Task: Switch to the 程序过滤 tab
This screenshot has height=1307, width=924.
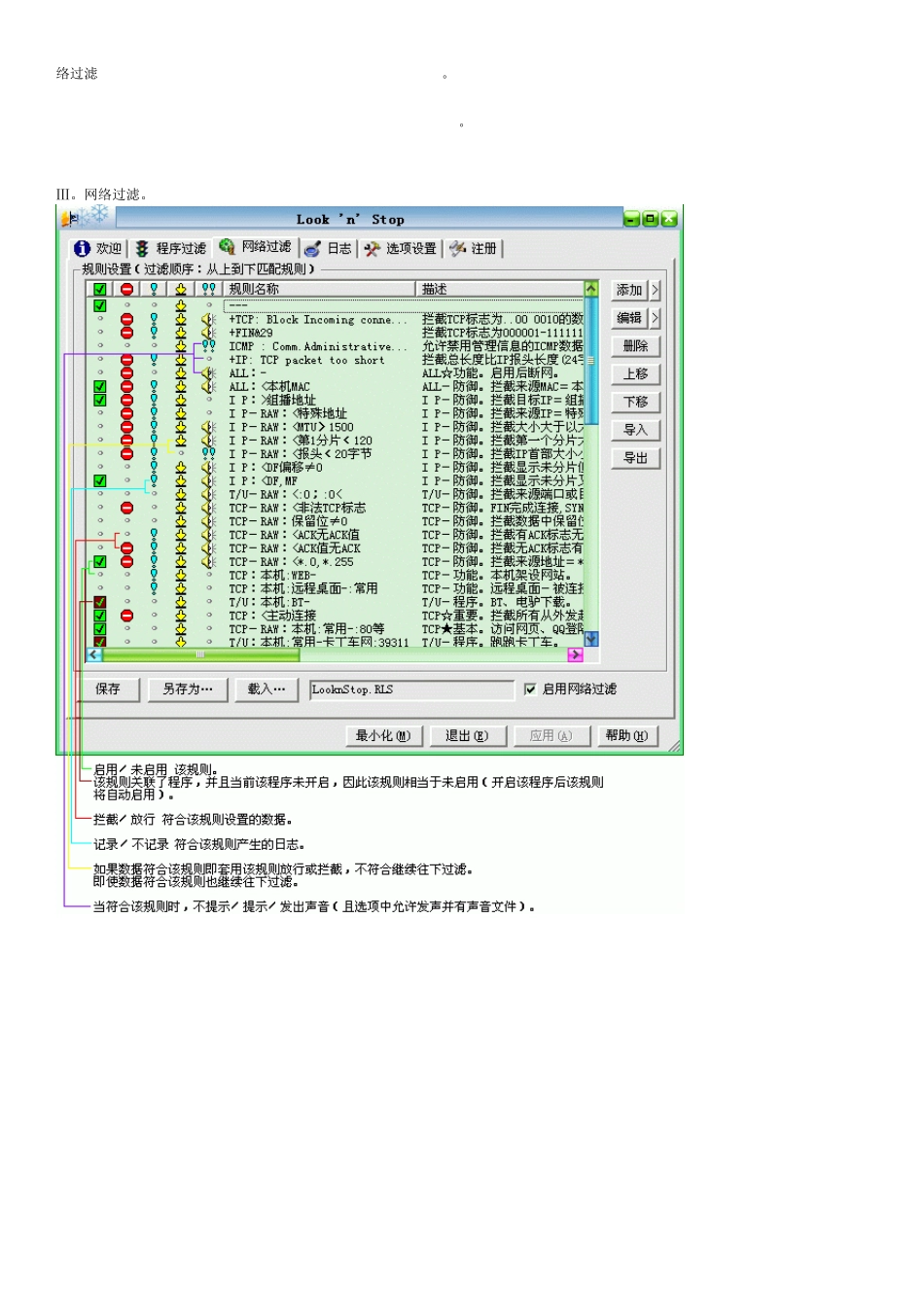Action: [171, 249]
